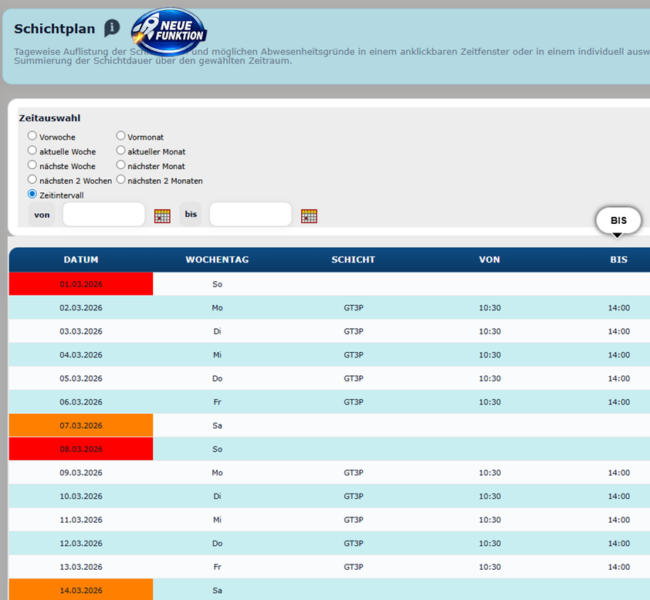The image size is (650, 600).
Task: Click the orange 07.03.2026 date cell
Action: click(81, 425)
